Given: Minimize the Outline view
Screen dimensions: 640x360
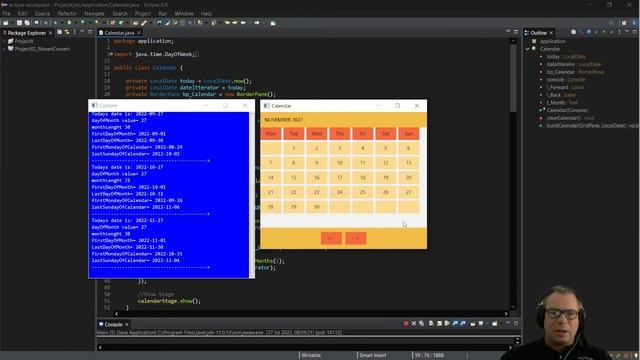Looking at the screenshot, I should pos(627,32).
